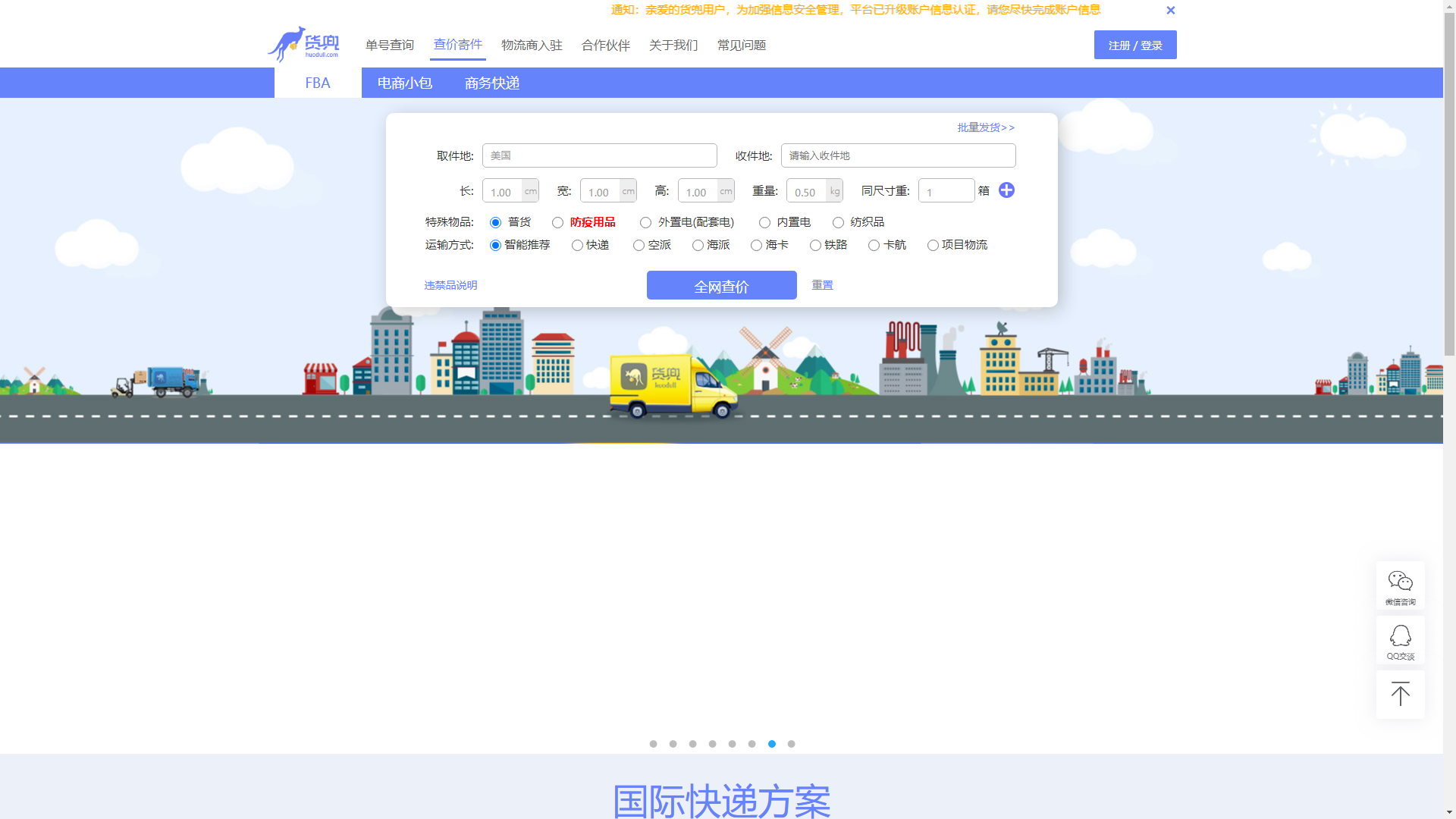Jump to the last carousel dot
The width and height of the screenshot is (1456, 819).
[x=791, y=744]
